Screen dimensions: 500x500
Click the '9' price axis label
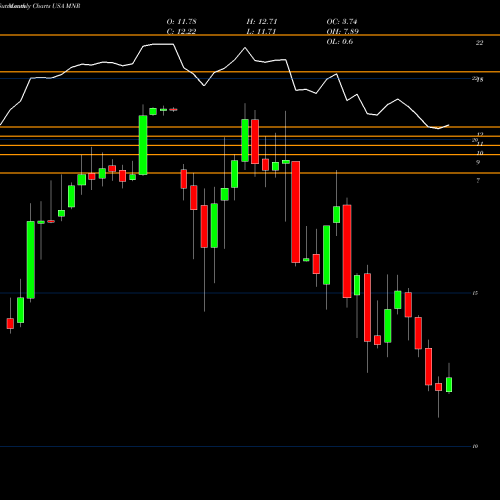coord(478,162)
